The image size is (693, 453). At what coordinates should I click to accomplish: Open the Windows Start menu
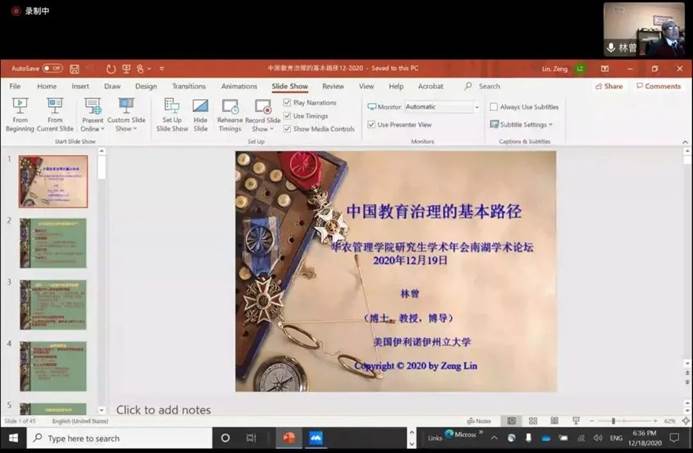tap(13, 438)
